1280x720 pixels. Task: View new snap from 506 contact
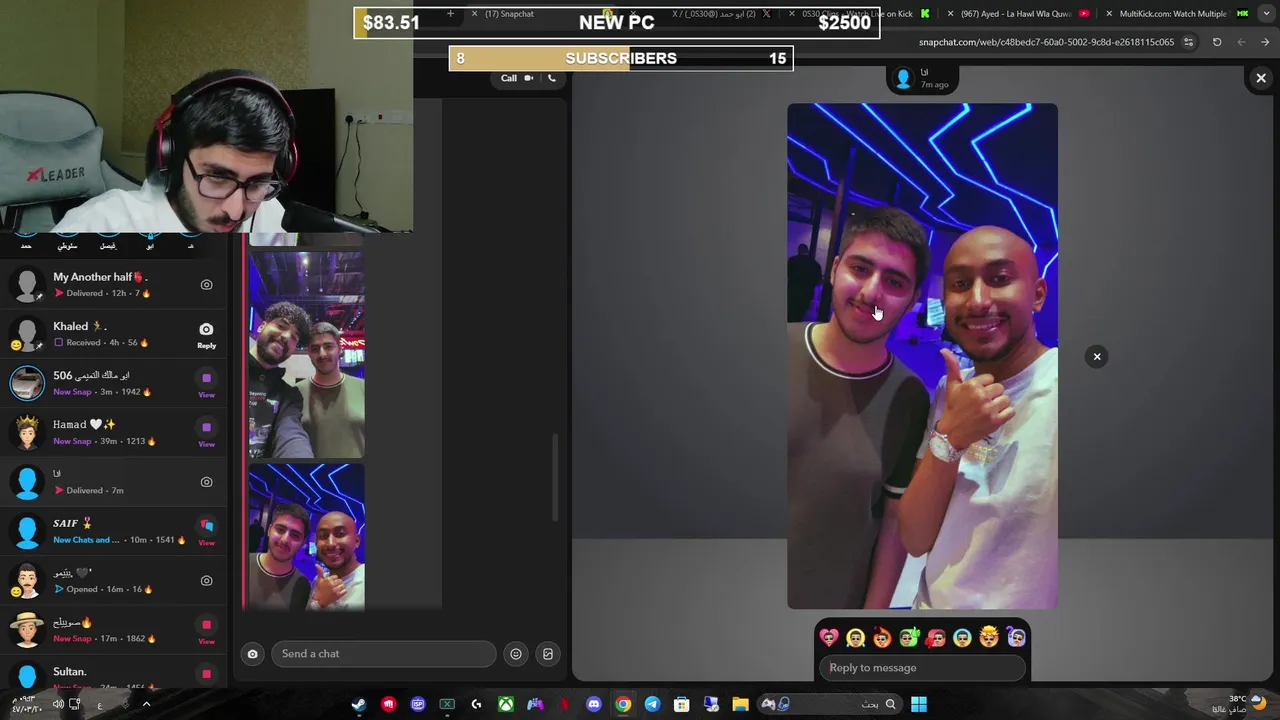pyautogui.click(x=206, y=383)
